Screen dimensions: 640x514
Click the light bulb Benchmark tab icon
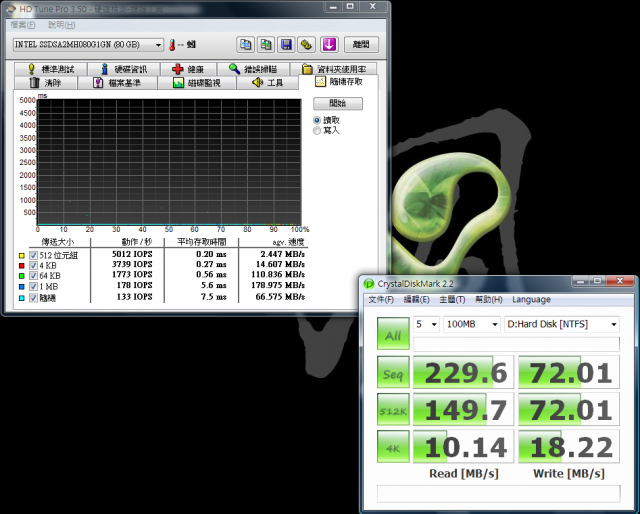tap(31, 69)
